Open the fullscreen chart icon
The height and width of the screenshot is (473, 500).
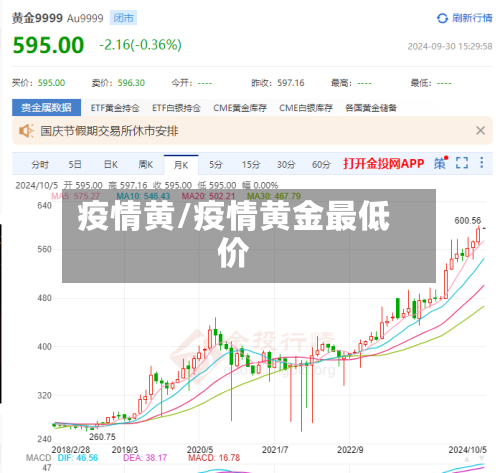coord(462,163)
